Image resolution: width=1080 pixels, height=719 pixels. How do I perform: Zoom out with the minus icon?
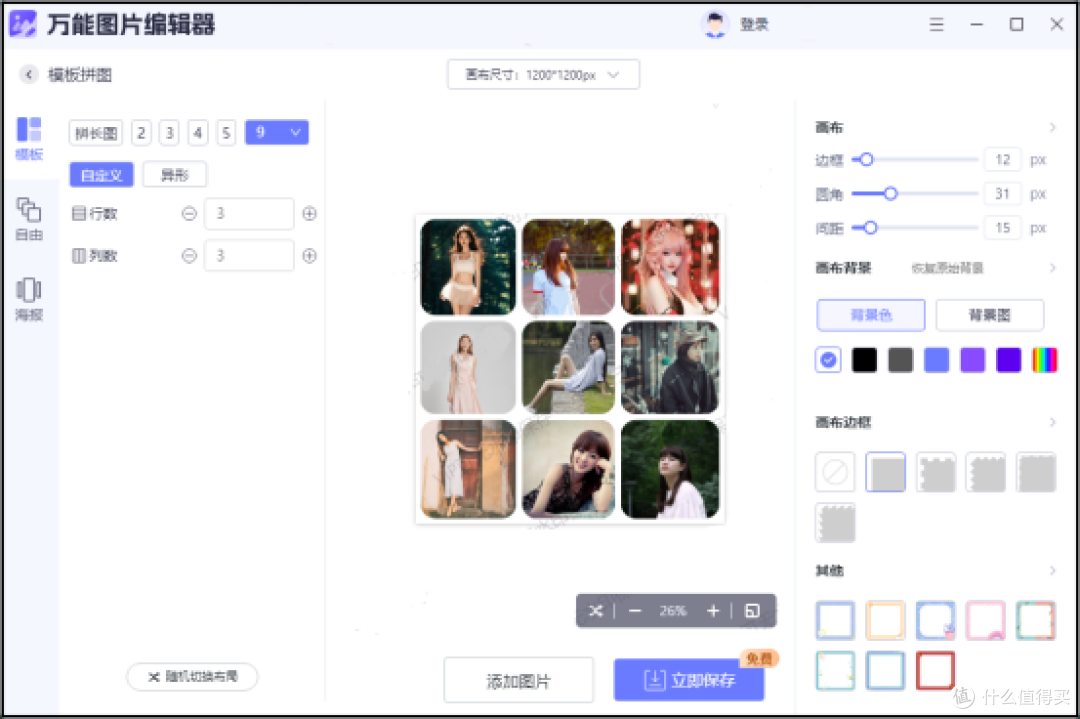point(635,610)
